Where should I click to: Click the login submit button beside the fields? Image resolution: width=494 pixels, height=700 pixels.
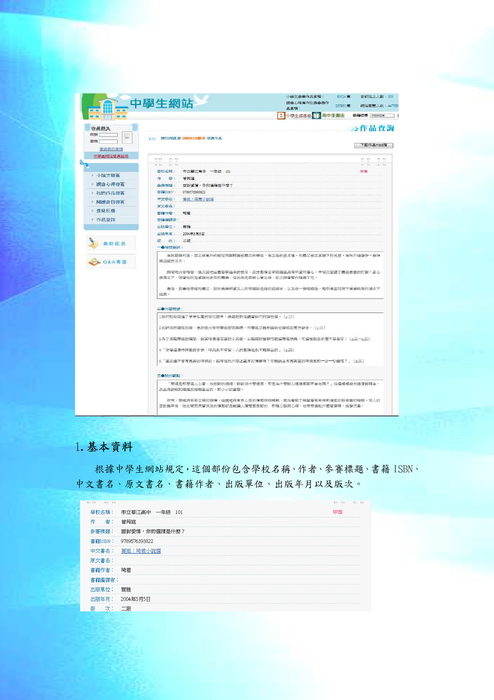click(127, 137)
